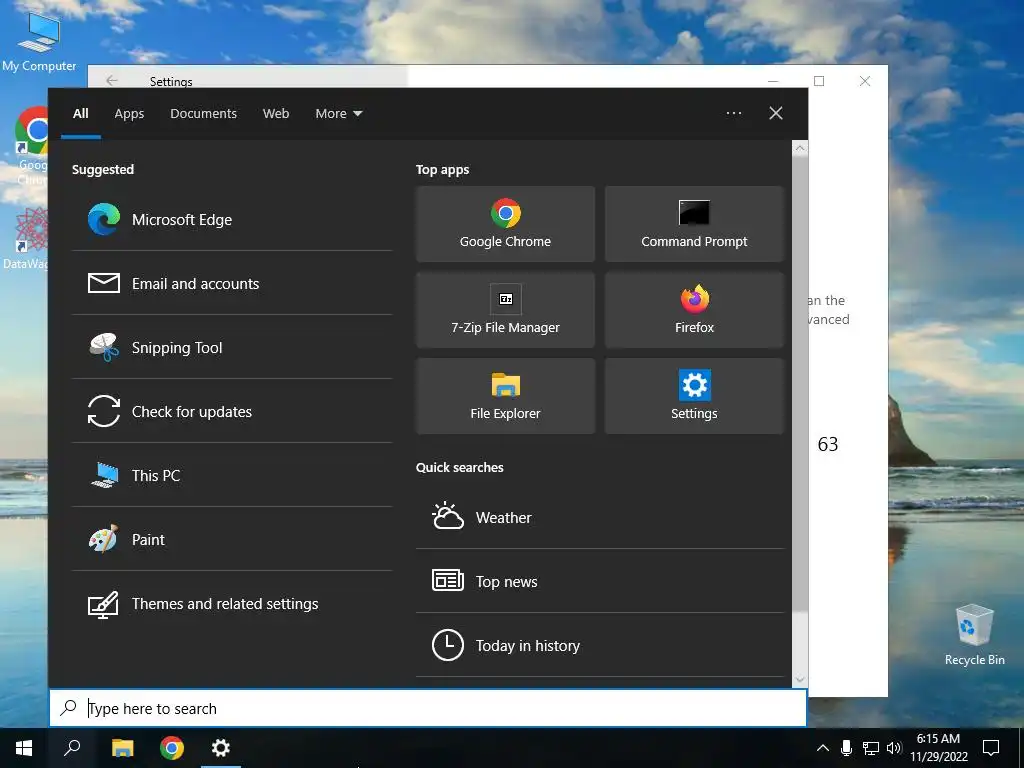
Task: Maximize the Settings window
Action: click(819, 81)
